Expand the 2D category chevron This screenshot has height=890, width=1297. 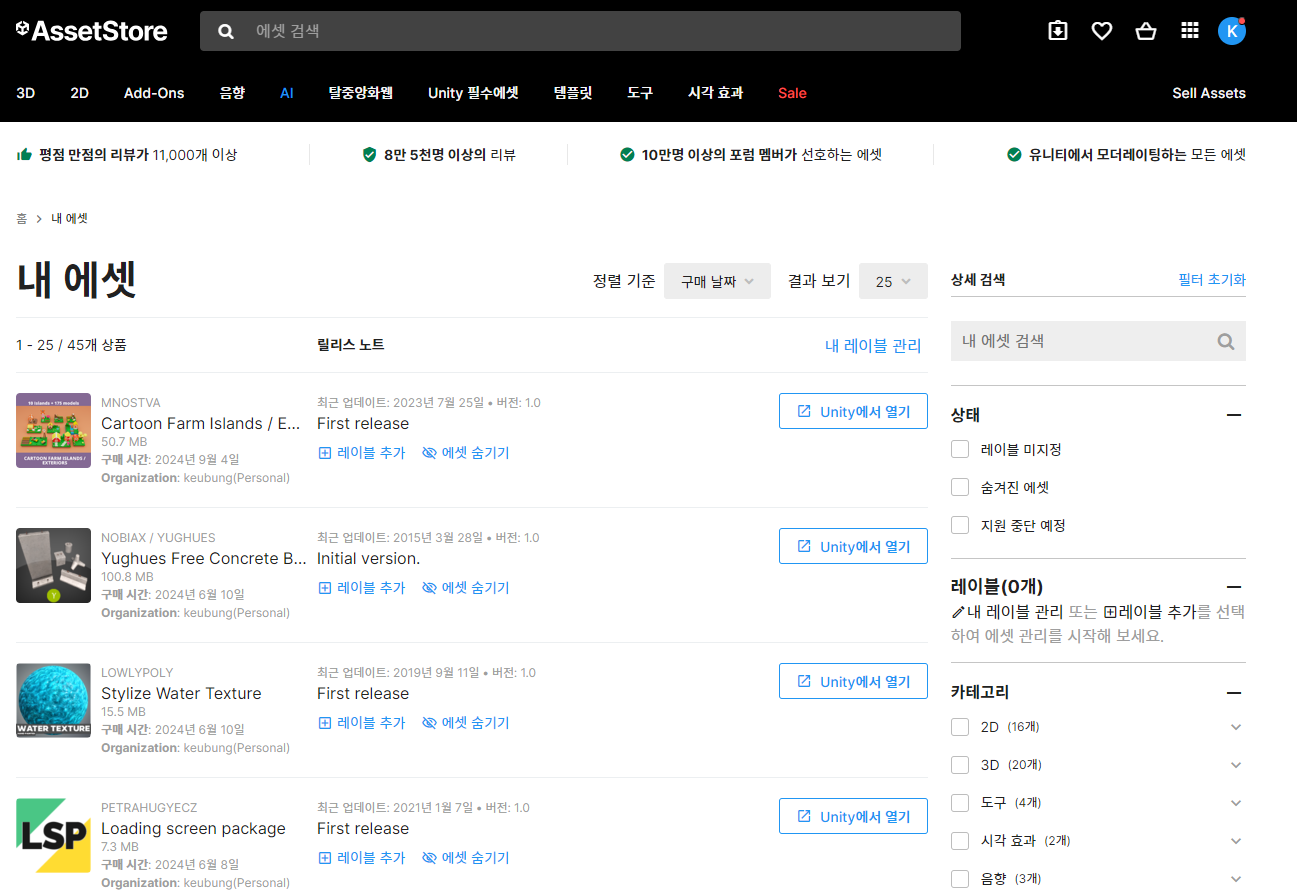[1236, 727]
